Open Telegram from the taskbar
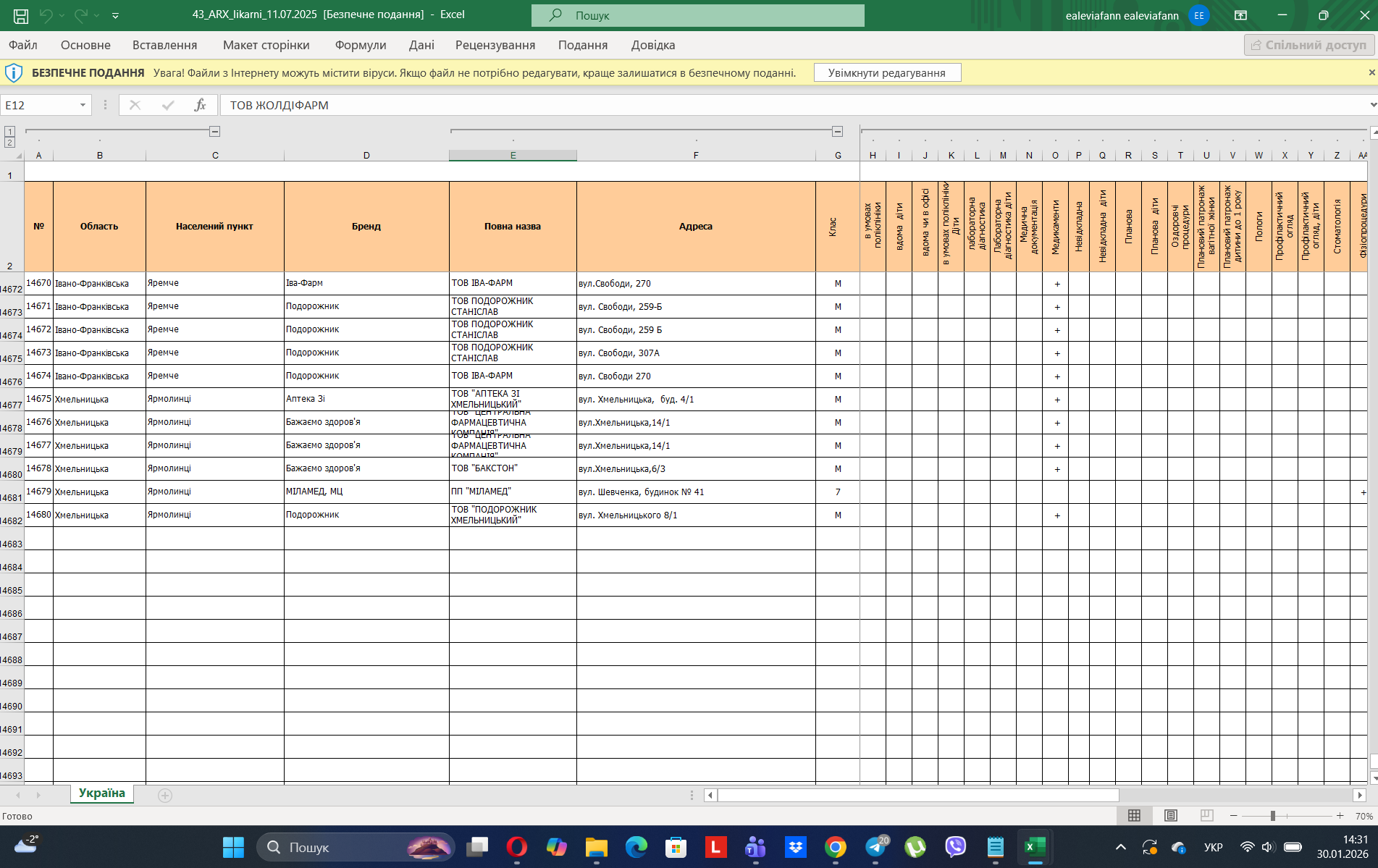Screen dimensions: 1378x868 (x=875, y=847)
